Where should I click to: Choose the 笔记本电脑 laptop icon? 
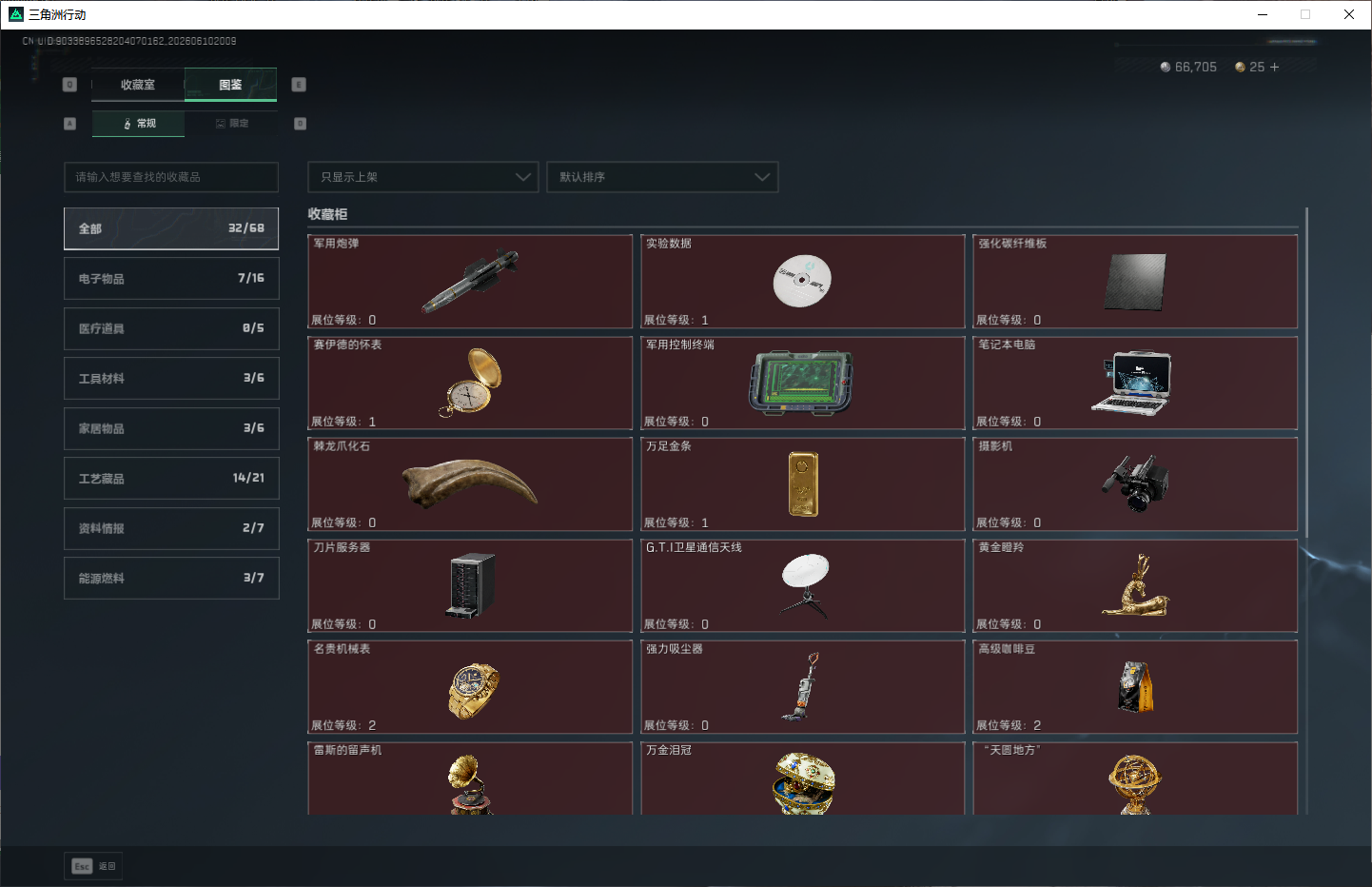1132,382
